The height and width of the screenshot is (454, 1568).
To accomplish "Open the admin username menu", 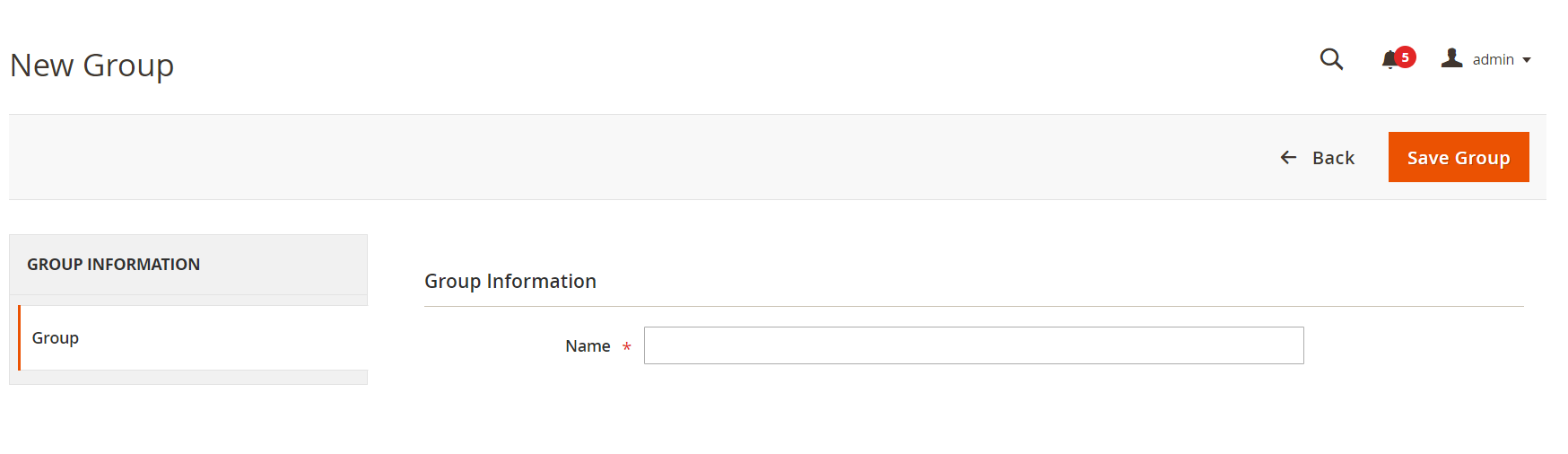I will click(1493, 59).
